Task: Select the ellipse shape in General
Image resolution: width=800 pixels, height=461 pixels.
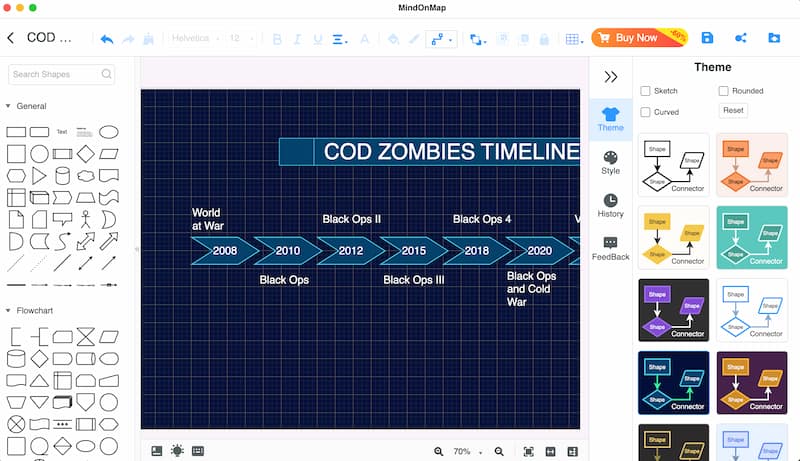Action: click(109, 132)
